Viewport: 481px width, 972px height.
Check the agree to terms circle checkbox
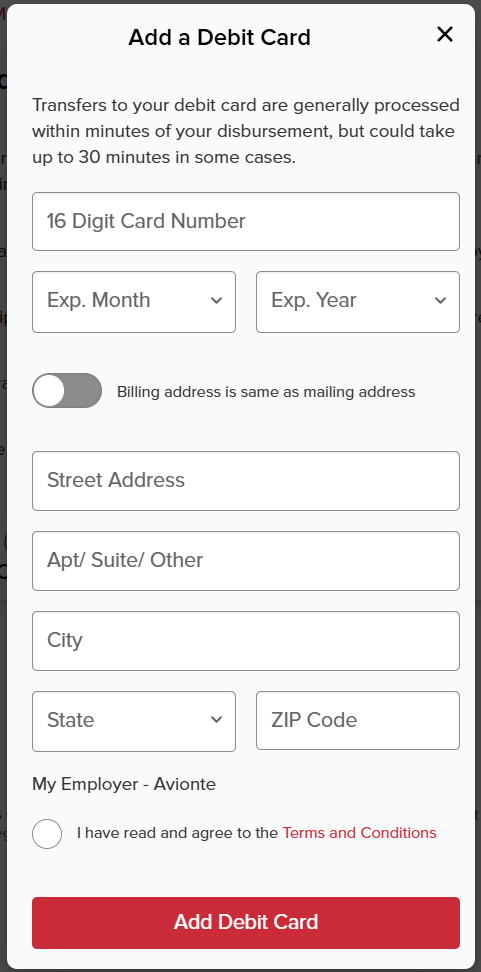[x=47, y=834]
